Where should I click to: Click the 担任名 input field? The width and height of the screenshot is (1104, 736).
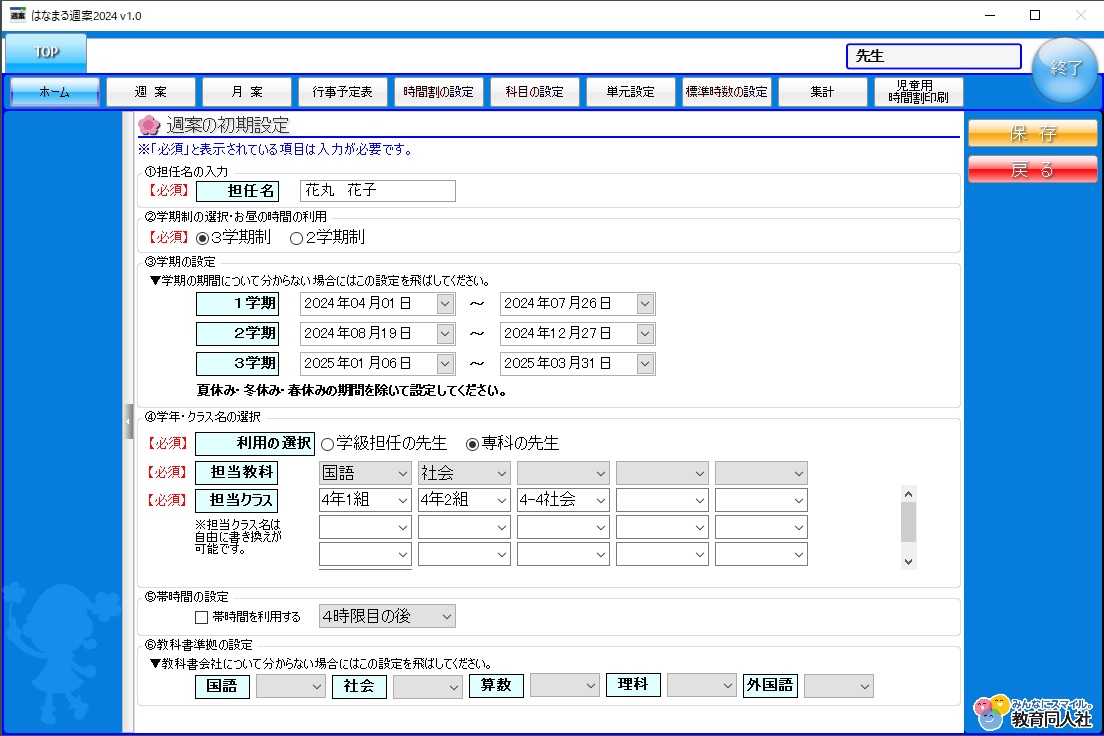pyautogui.click(x=378, y=191)
